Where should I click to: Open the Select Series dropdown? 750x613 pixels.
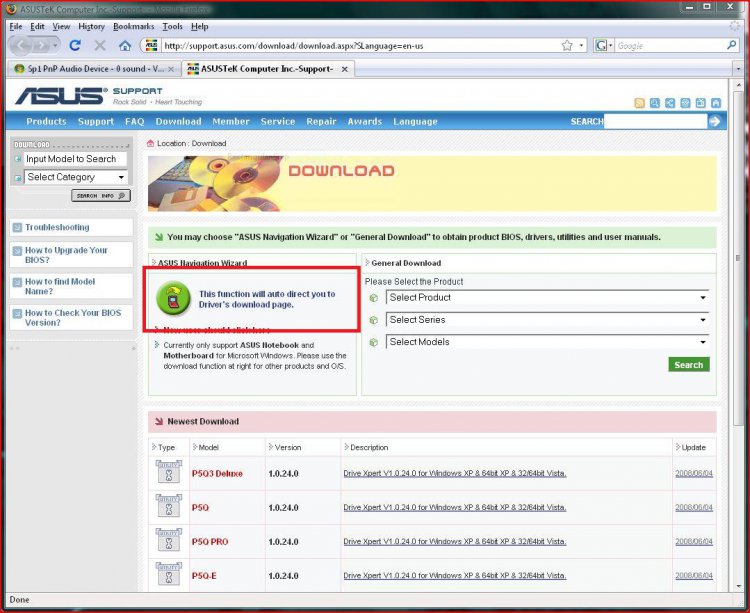(x=547, y=319)
